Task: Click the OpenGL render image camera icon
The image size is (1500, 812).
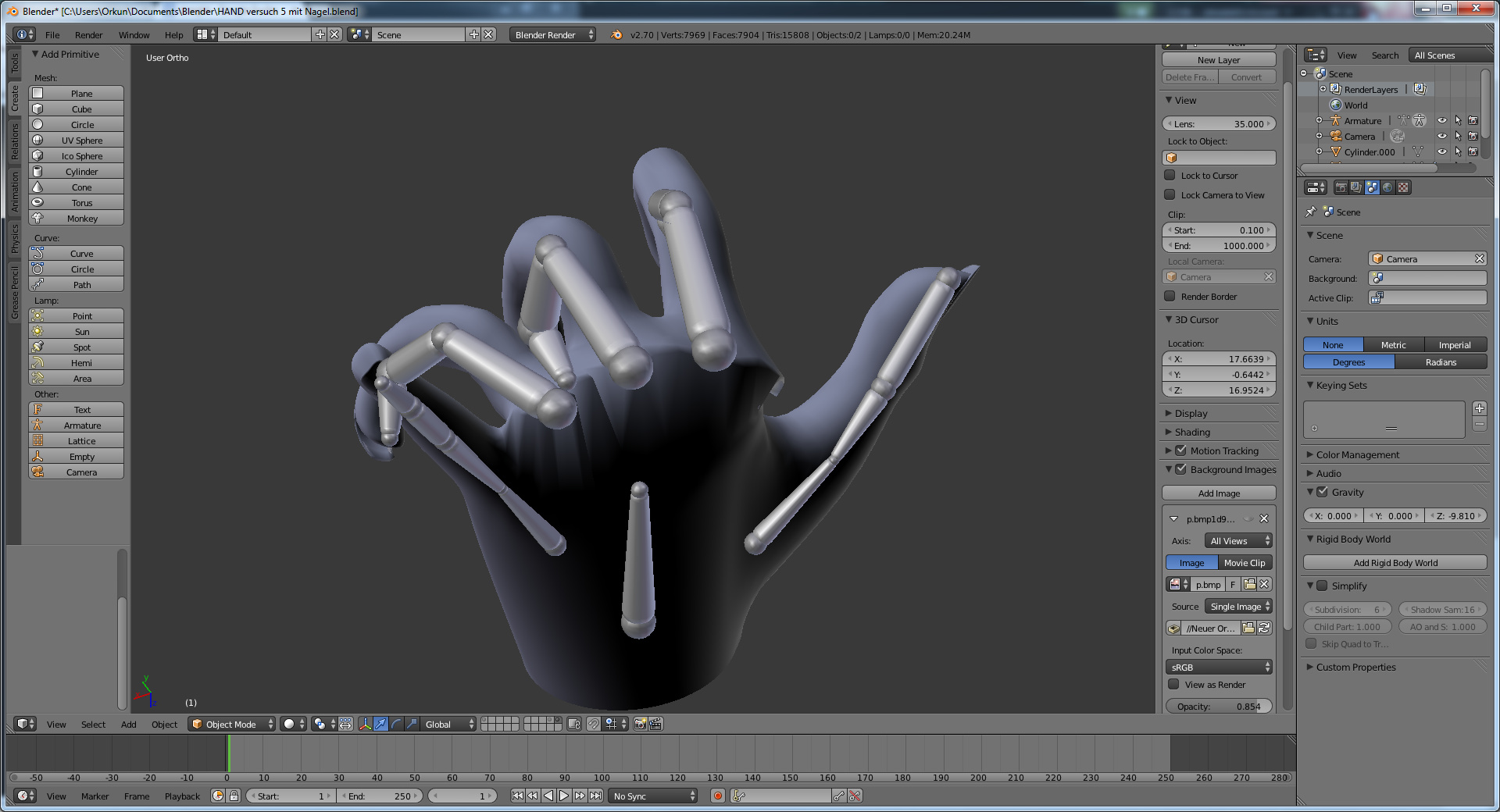Action: [x=640, y=725]
